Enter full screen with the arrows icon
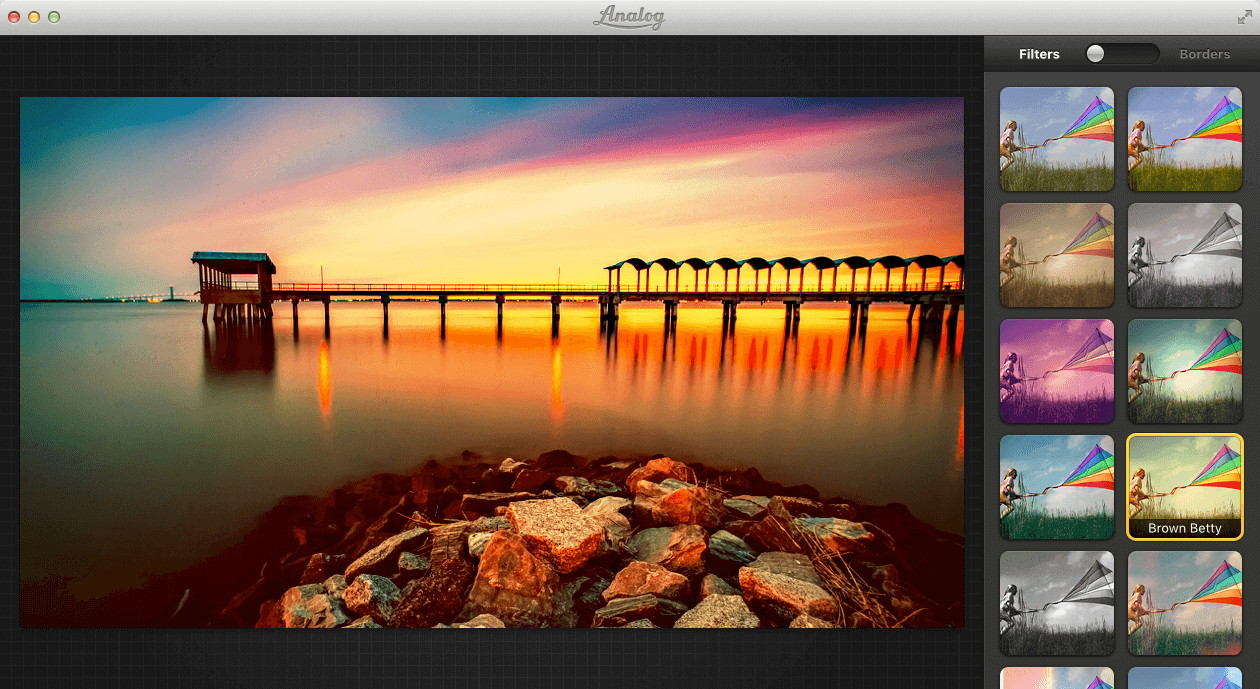 coord(1244,17)
